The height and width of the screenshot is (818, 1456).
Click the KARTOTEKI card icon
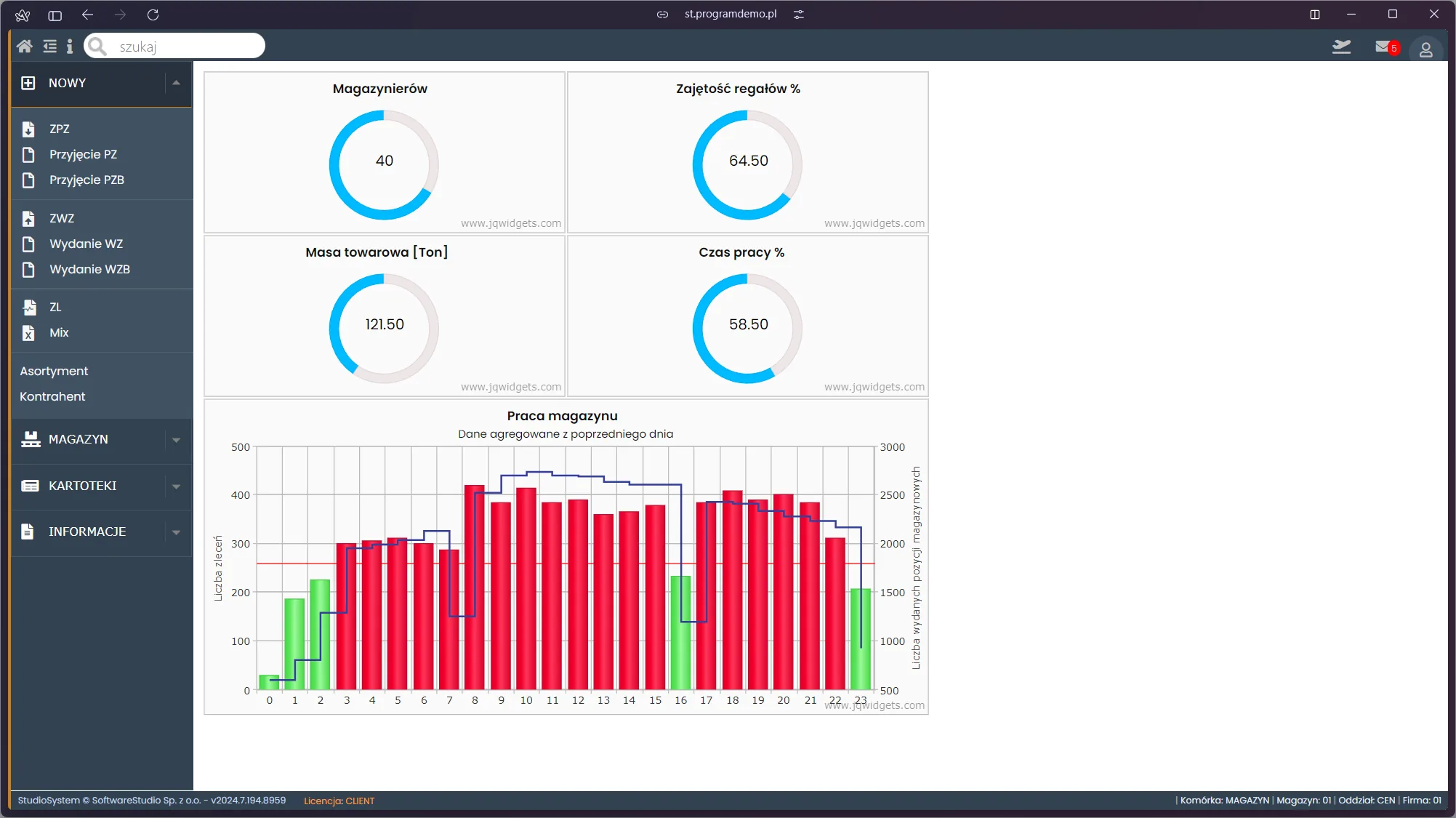tap(30, 486)
